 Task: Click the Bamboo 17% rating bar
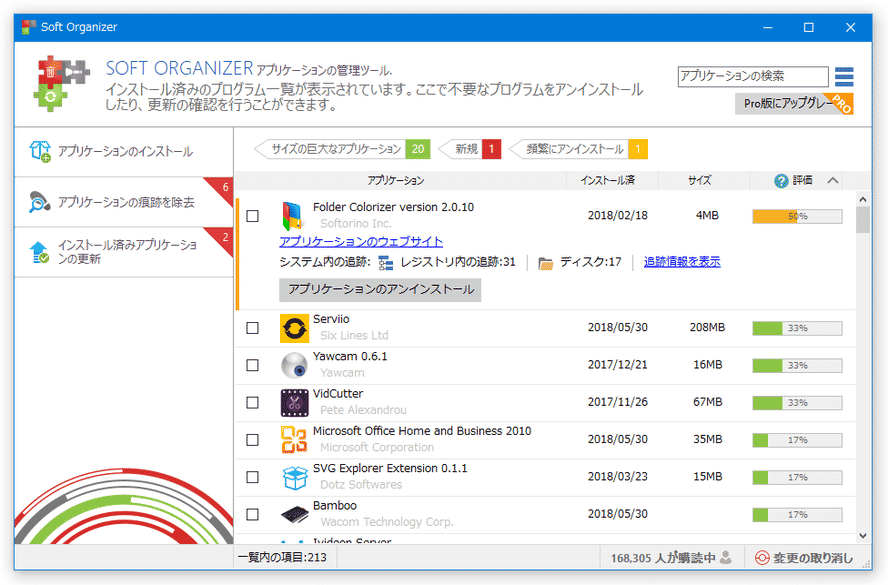[797, 515]
